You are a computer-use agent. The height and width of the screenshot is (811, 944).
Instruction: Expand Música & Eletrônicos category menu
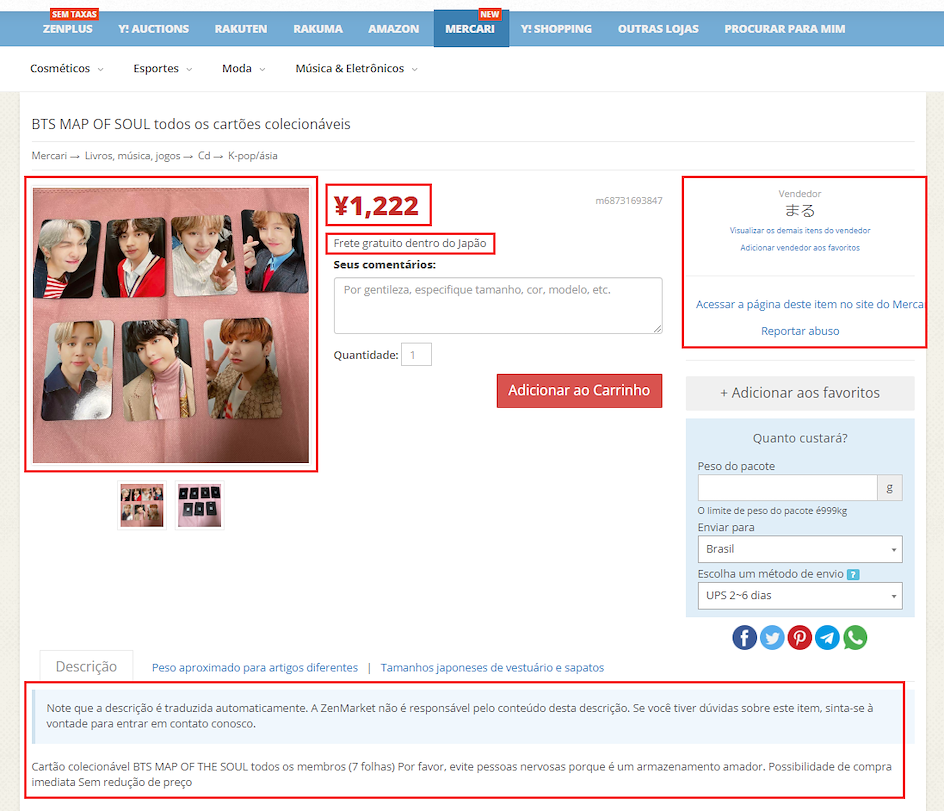click(356, 69)
